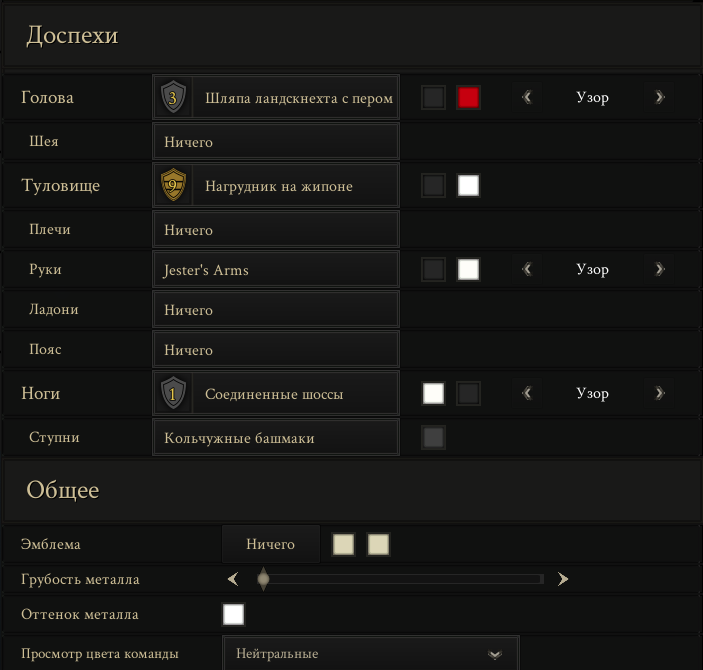Switch to next pattern for Ноги
Viewport: 703px width, 670px height.
click(x=659, y=393)
